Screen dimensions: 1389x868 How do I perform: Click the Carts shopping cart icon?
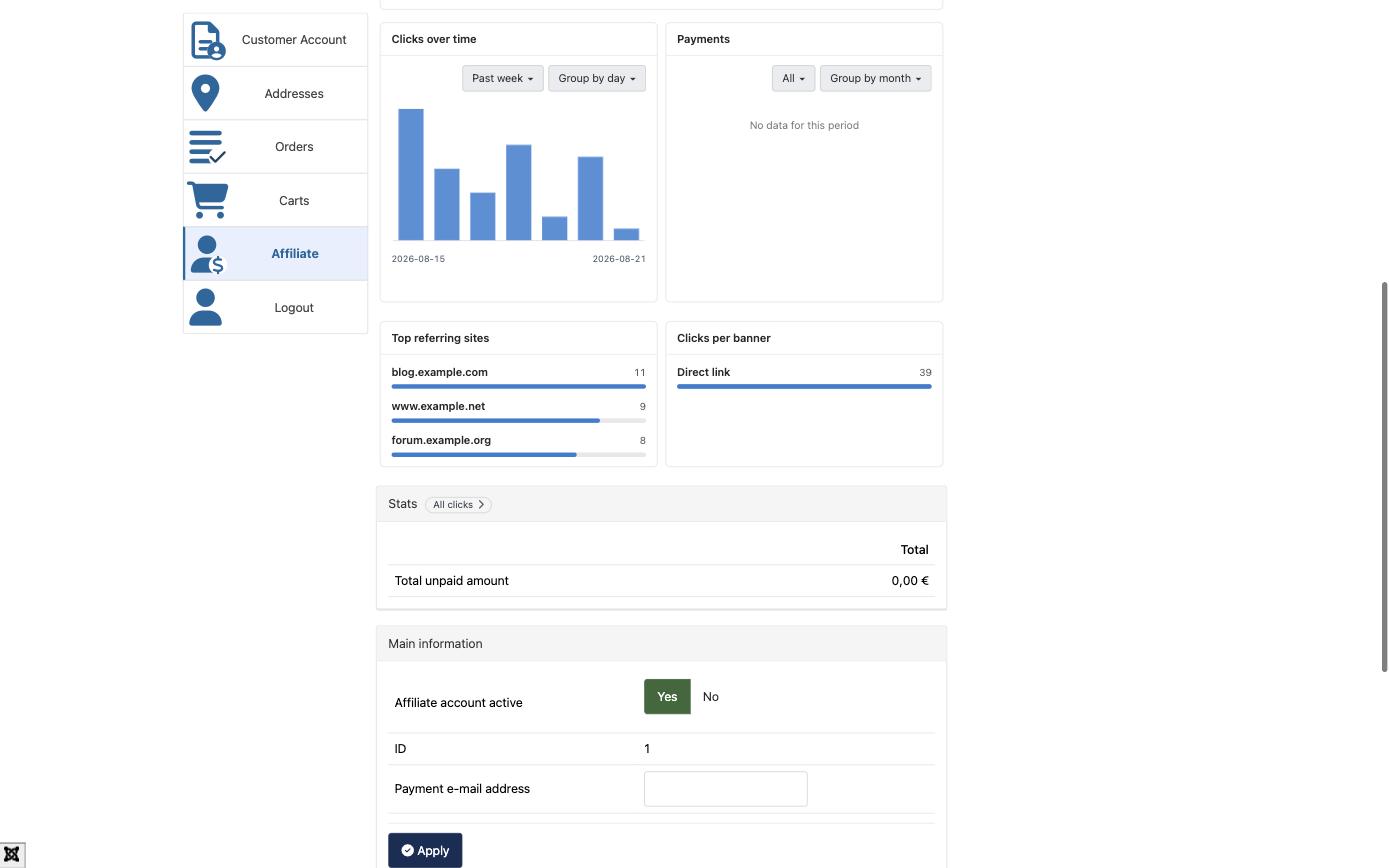(x=207, y=200)
